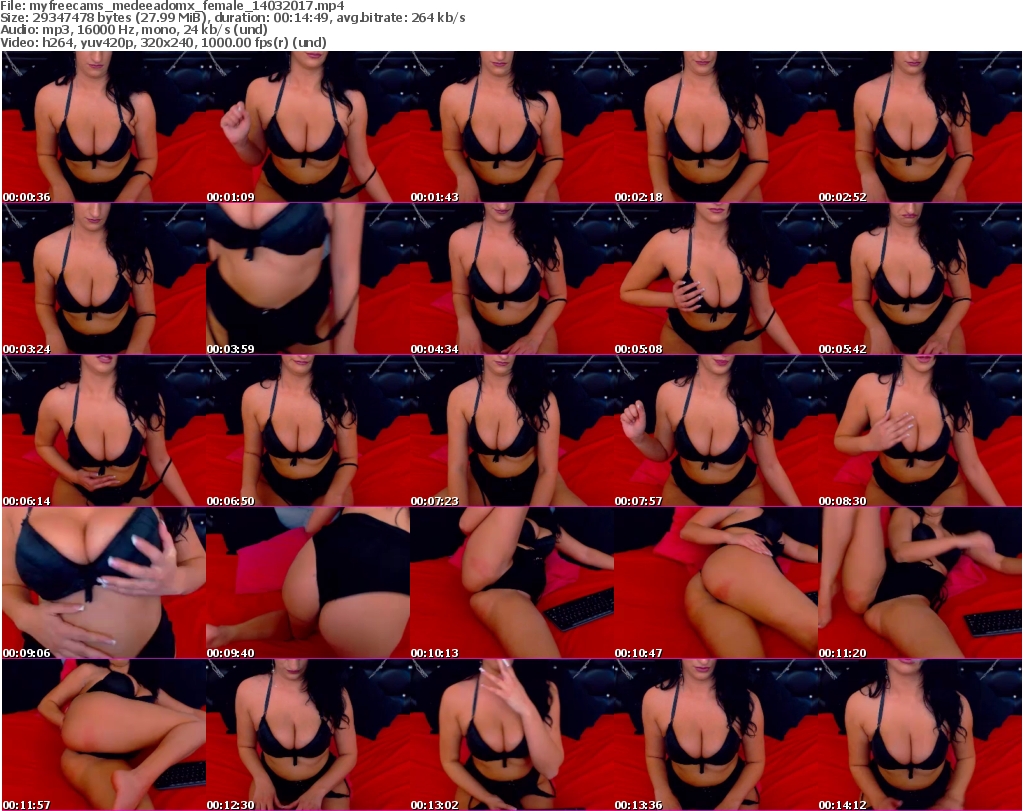Choose the thumbnail at 00:02:52
The height and width of the screenshot is (811, 1024).
point(920,127)
